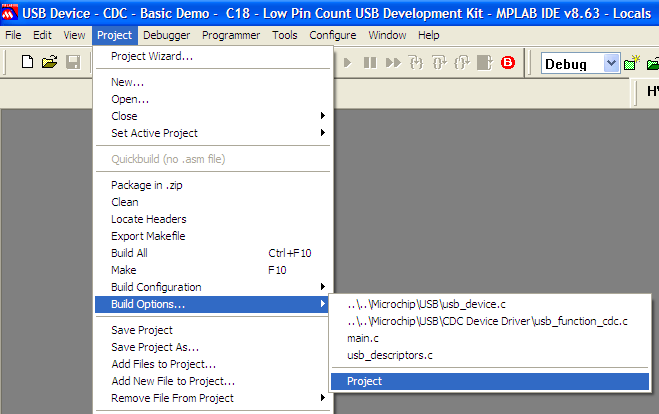This screenshot has height=414, width=659.
Task: Select Make menu entry
Action: point(212,270)
